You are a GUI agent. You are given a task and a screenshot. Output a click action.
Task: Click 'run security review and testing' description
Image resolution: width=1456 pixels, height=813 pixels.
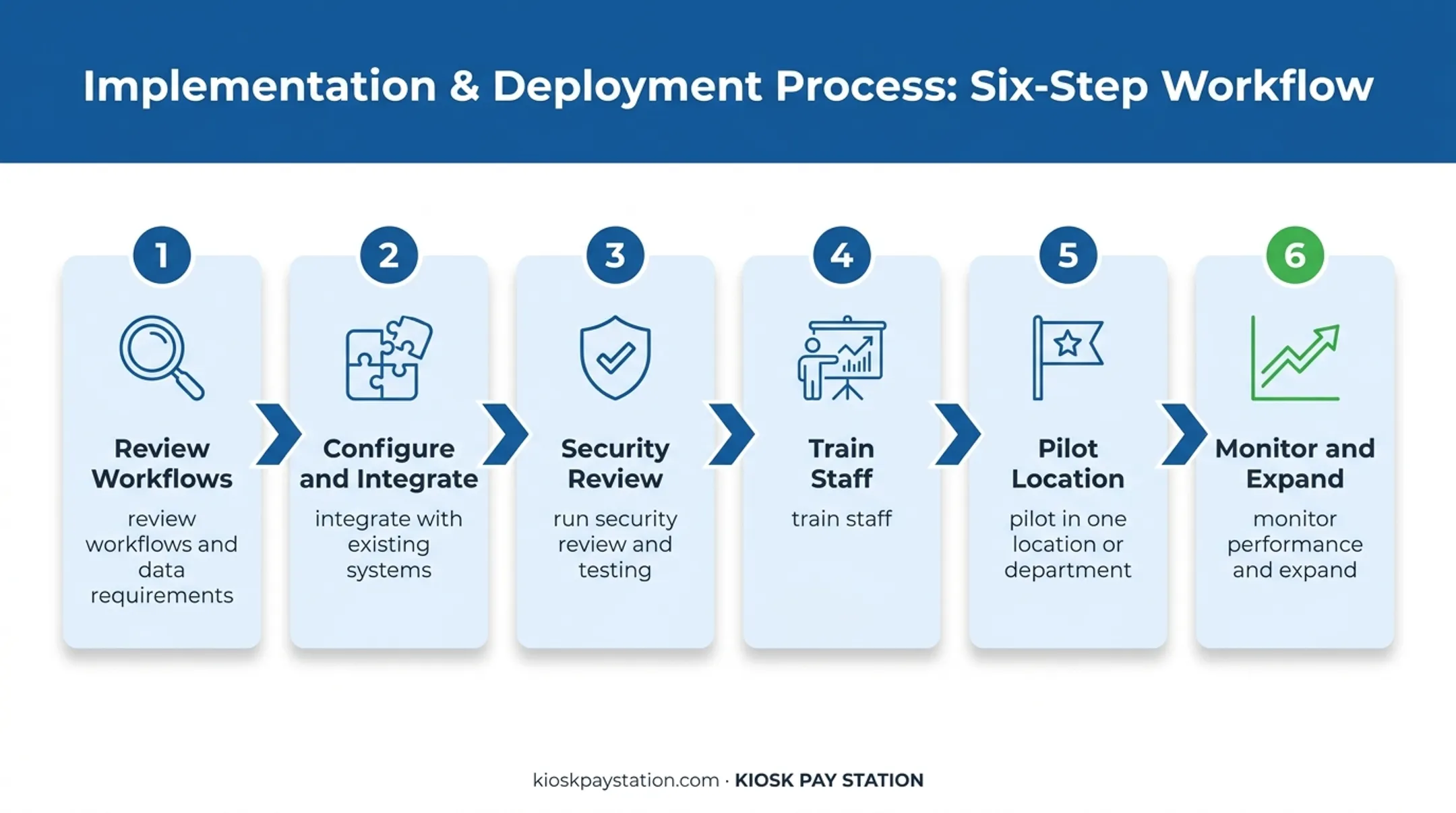615,544
